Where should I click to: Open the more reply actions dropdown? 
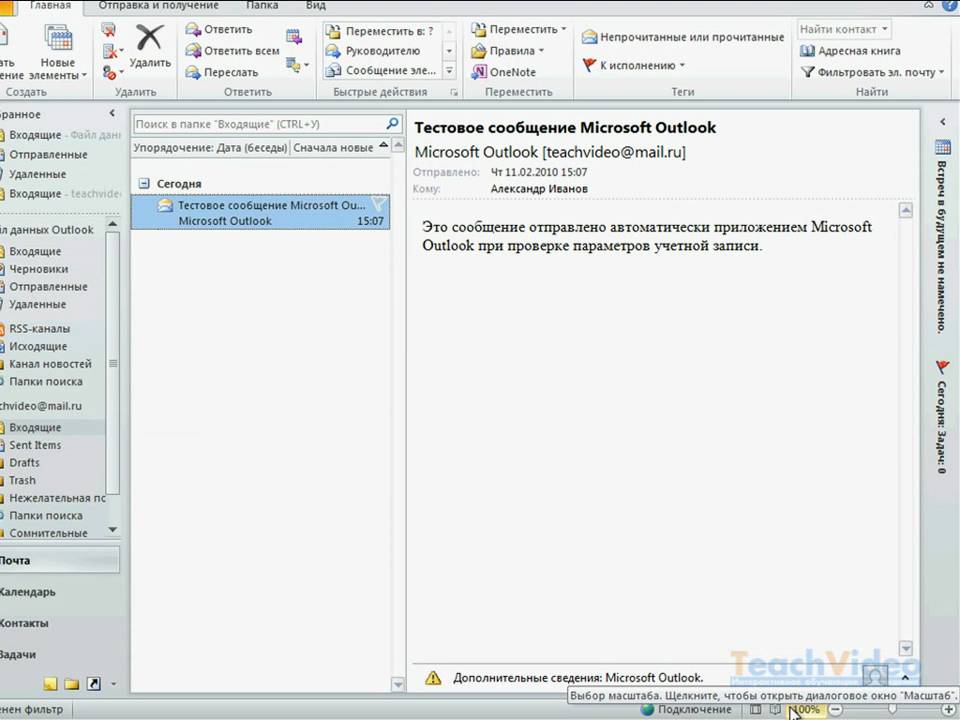coord(298,65)
